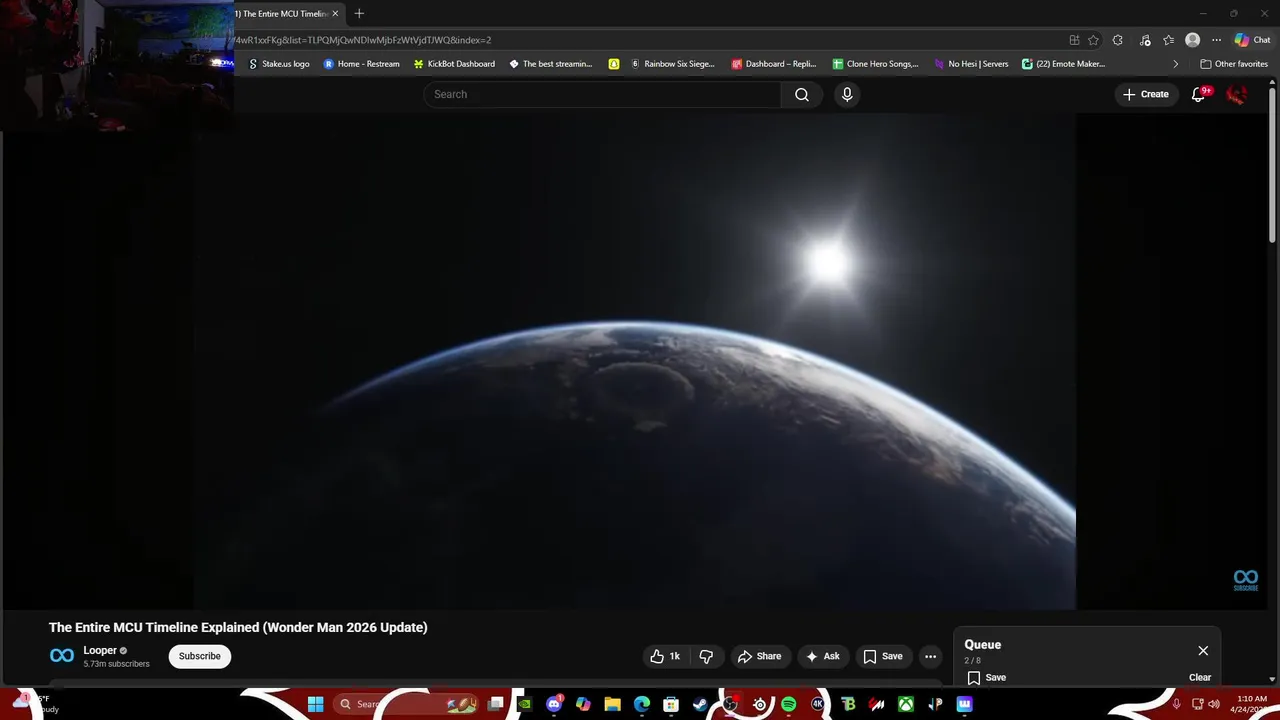The image size is (1280, 720).
Task: Click the YouTube search magnifier button
Action: point(802,94)
